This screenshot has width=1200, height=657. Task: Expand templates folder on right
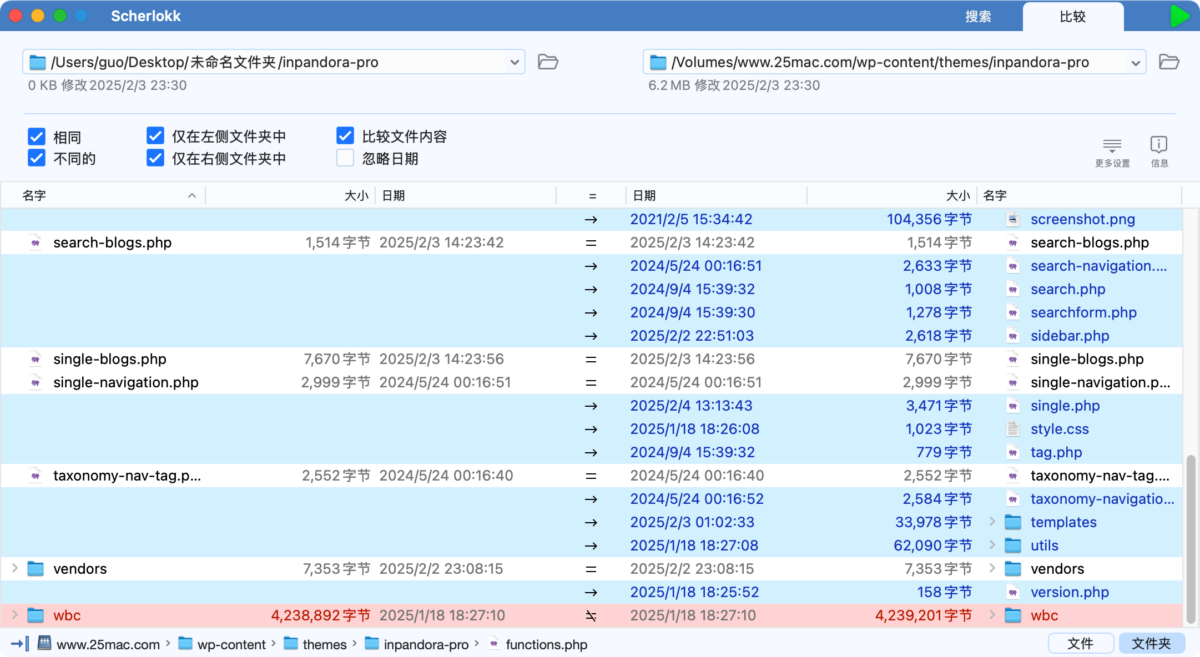pos(992,522)
